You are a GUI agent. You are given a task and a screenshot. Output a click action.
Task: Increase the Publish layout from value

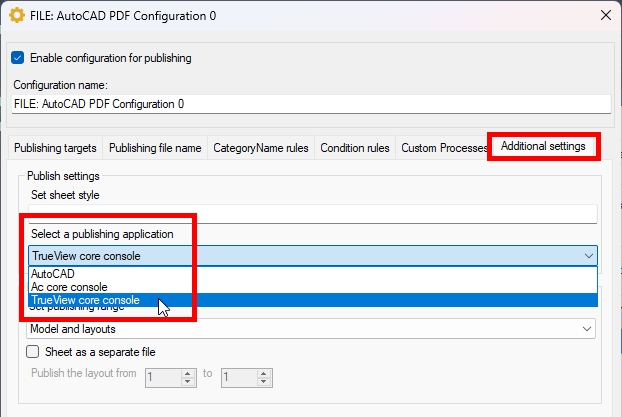189,373
